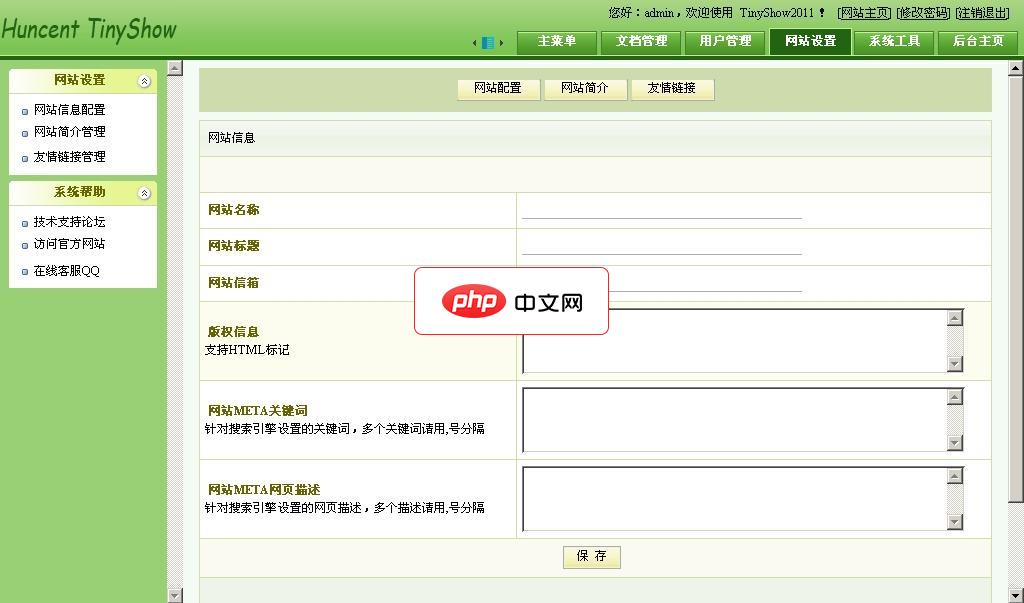Click META网页描述 text area scroll-down arrow
Image resolution: width=1024 pixels, height=603 pixels.
coord(955,522)
